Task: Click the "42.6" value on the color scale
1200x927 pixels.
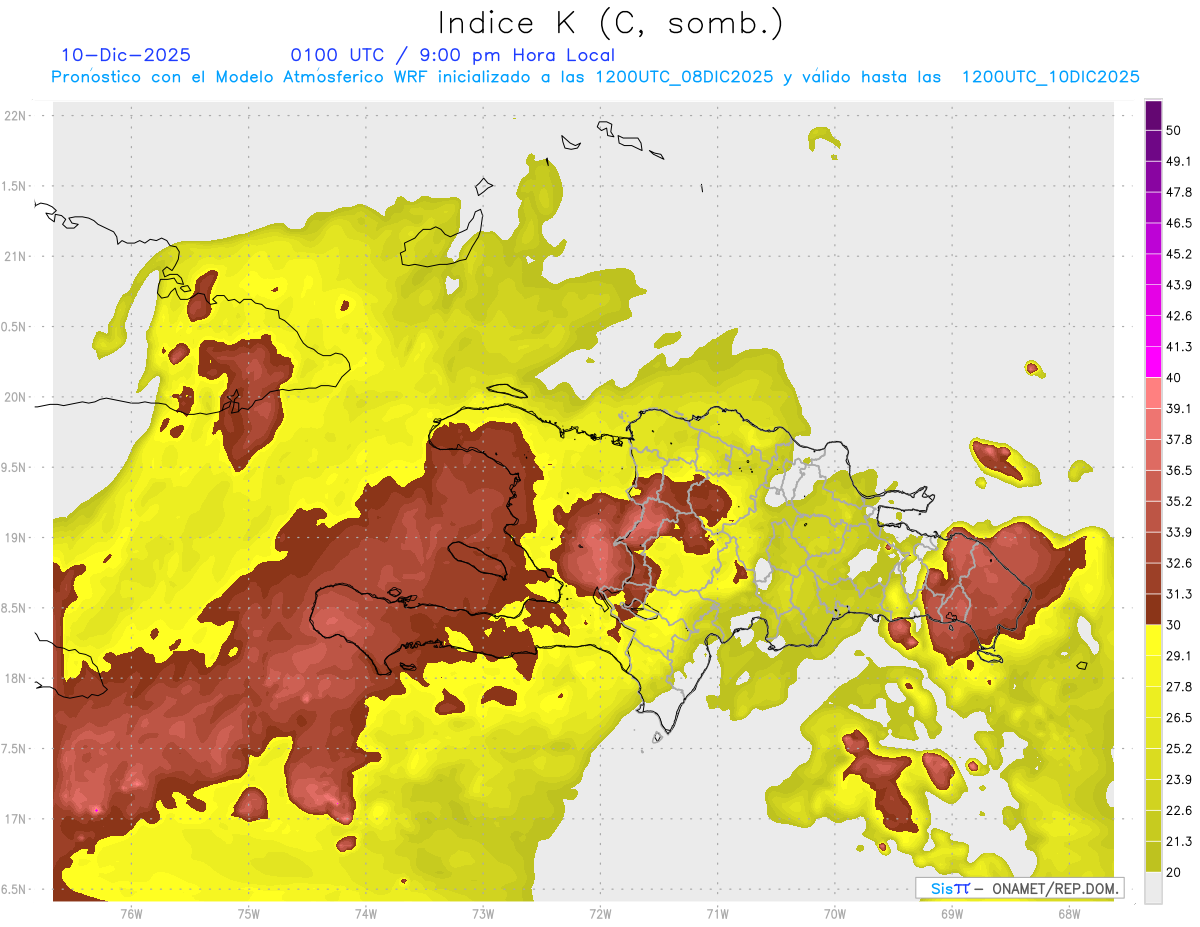Action: pos(1179,317)
